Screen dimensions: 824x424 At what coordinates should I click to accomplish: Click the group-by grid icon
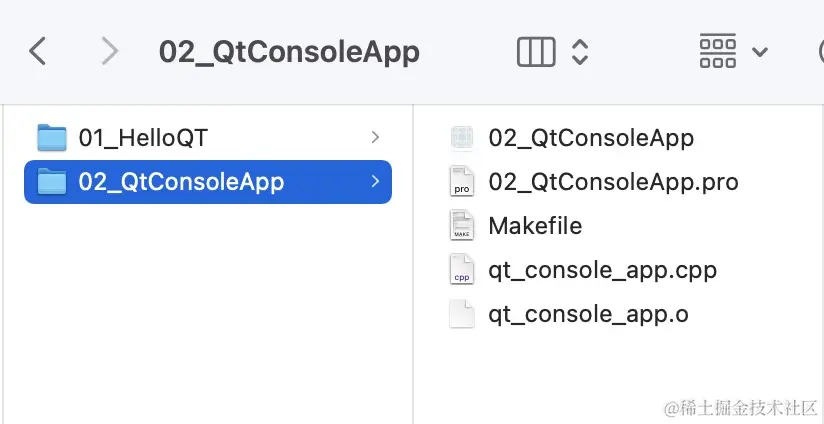click(x=717, y=51)
